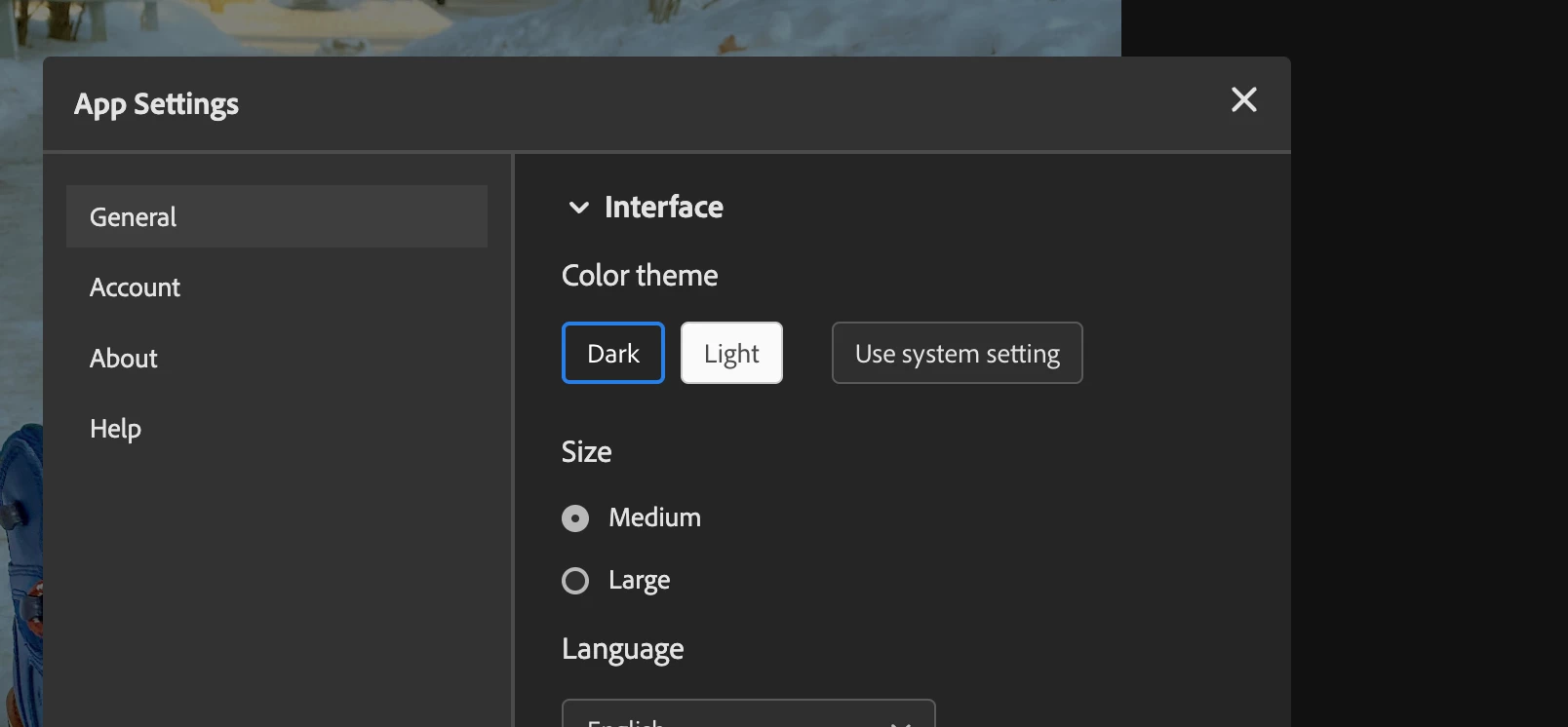The height and width of the screenshot is (727, 1568).
Task: Open the Language dropdown
Action: point(749,715)
